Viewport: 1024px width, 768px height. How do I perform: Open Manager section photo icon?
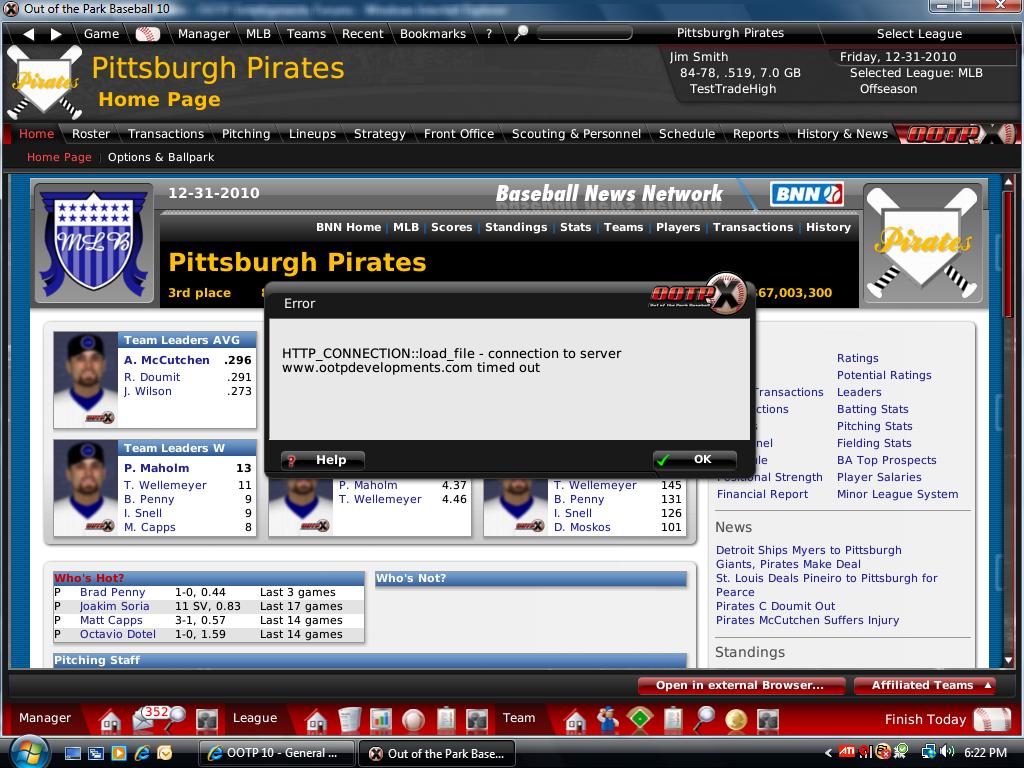207,720
